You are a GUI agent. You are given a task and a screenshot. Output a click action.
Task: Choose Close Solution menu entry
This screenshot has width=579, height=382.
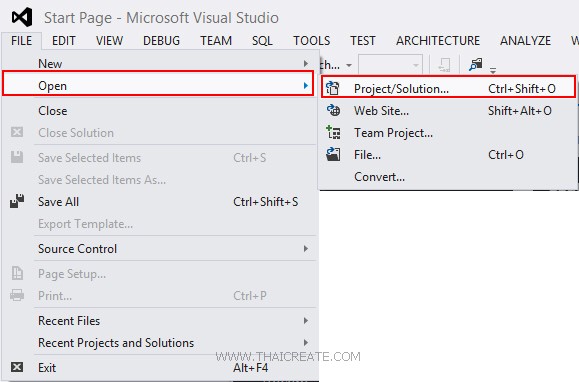pyautogui.click(x=159, y=133)
